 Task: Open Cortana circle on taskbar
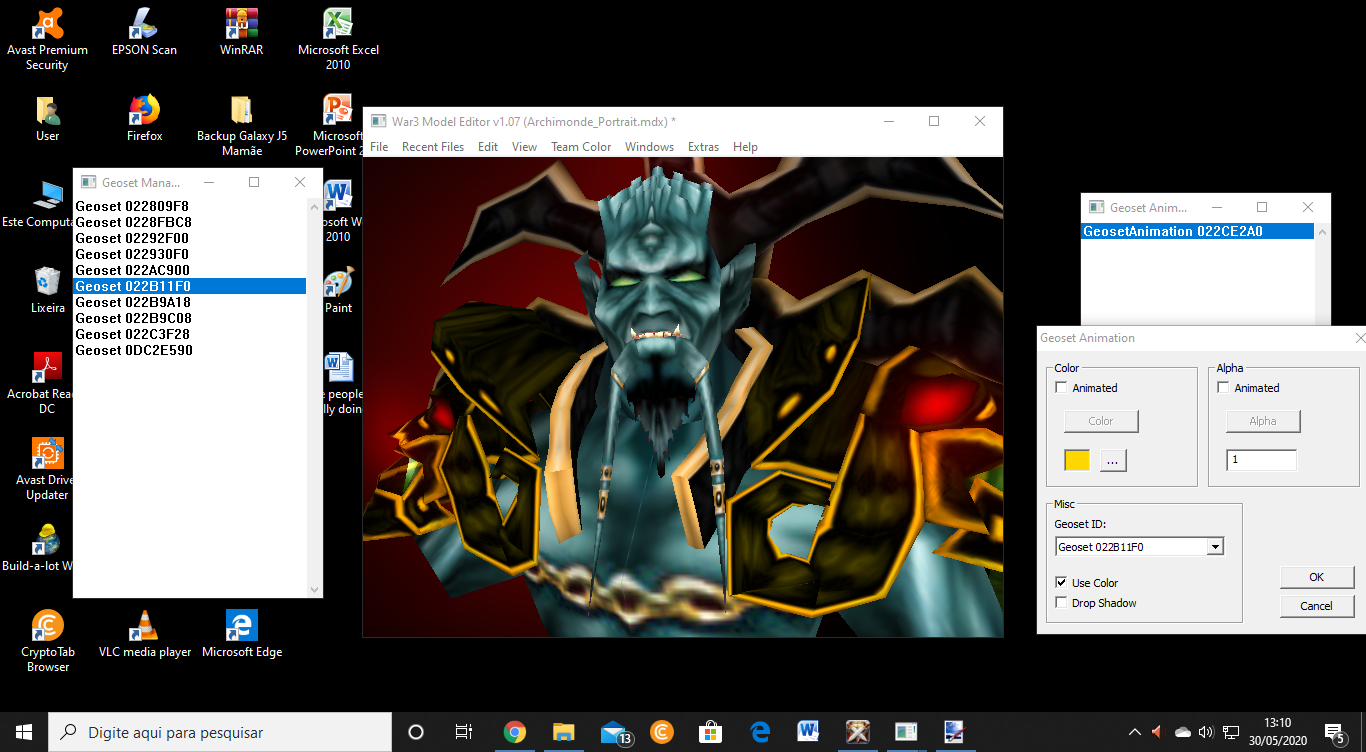click(416, 732)
